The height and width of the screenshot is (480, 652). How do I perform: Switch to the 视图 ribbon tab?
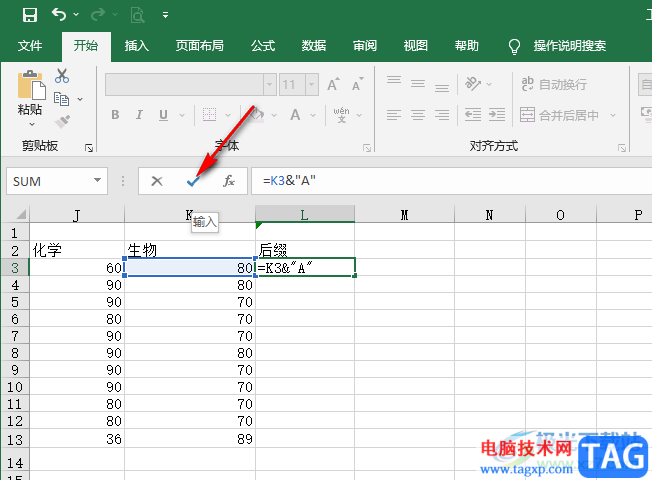coord(416,45)
